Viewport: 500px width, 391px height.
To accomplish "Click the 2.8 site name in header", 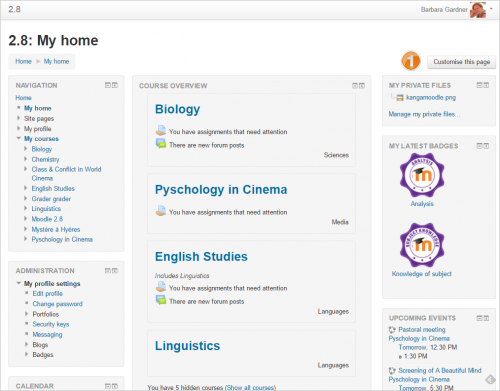I will [14, 9].
